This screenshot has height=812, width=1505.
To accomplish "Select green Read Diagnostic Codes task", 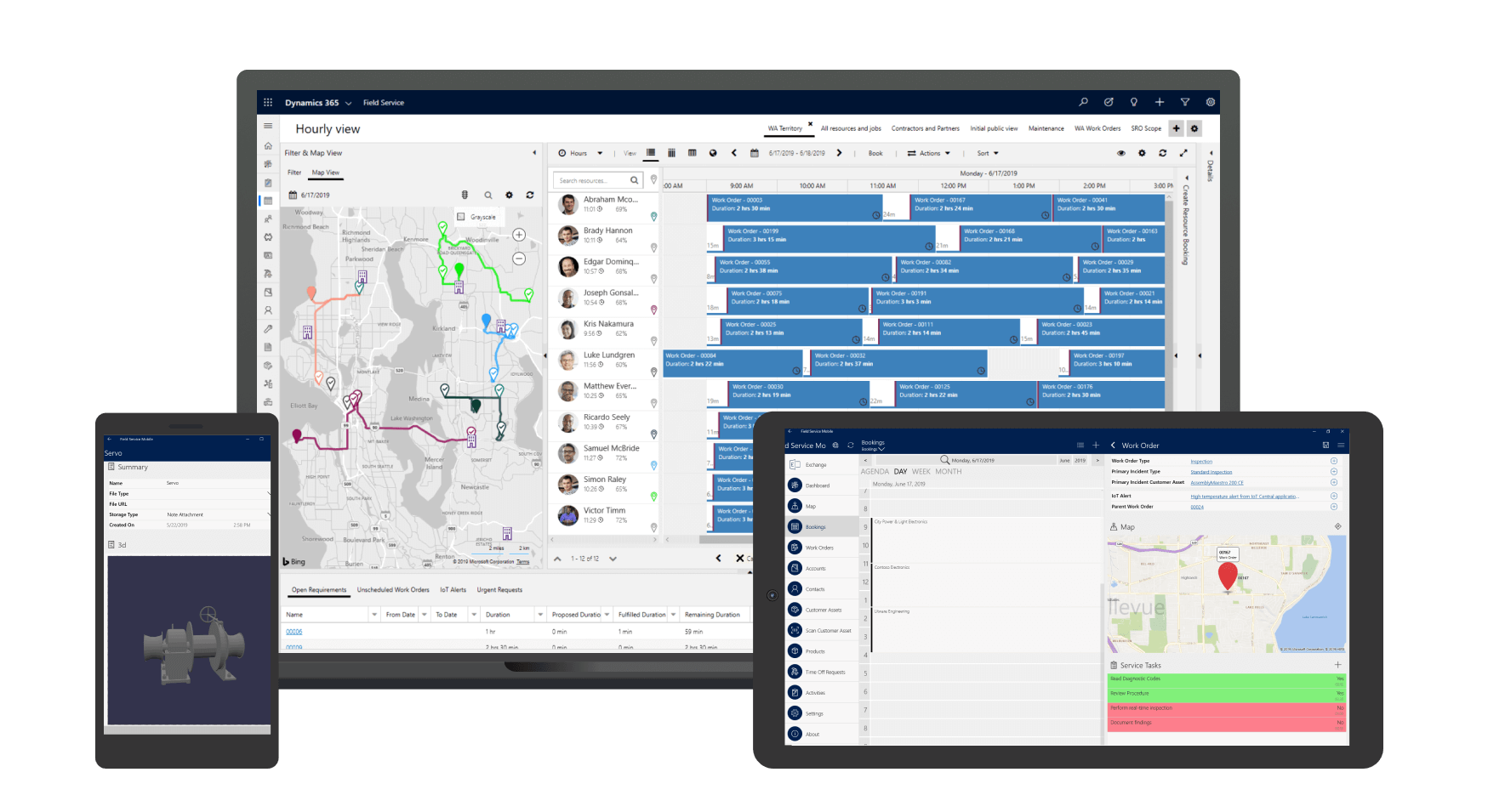I will click(x=1227, y=680).
